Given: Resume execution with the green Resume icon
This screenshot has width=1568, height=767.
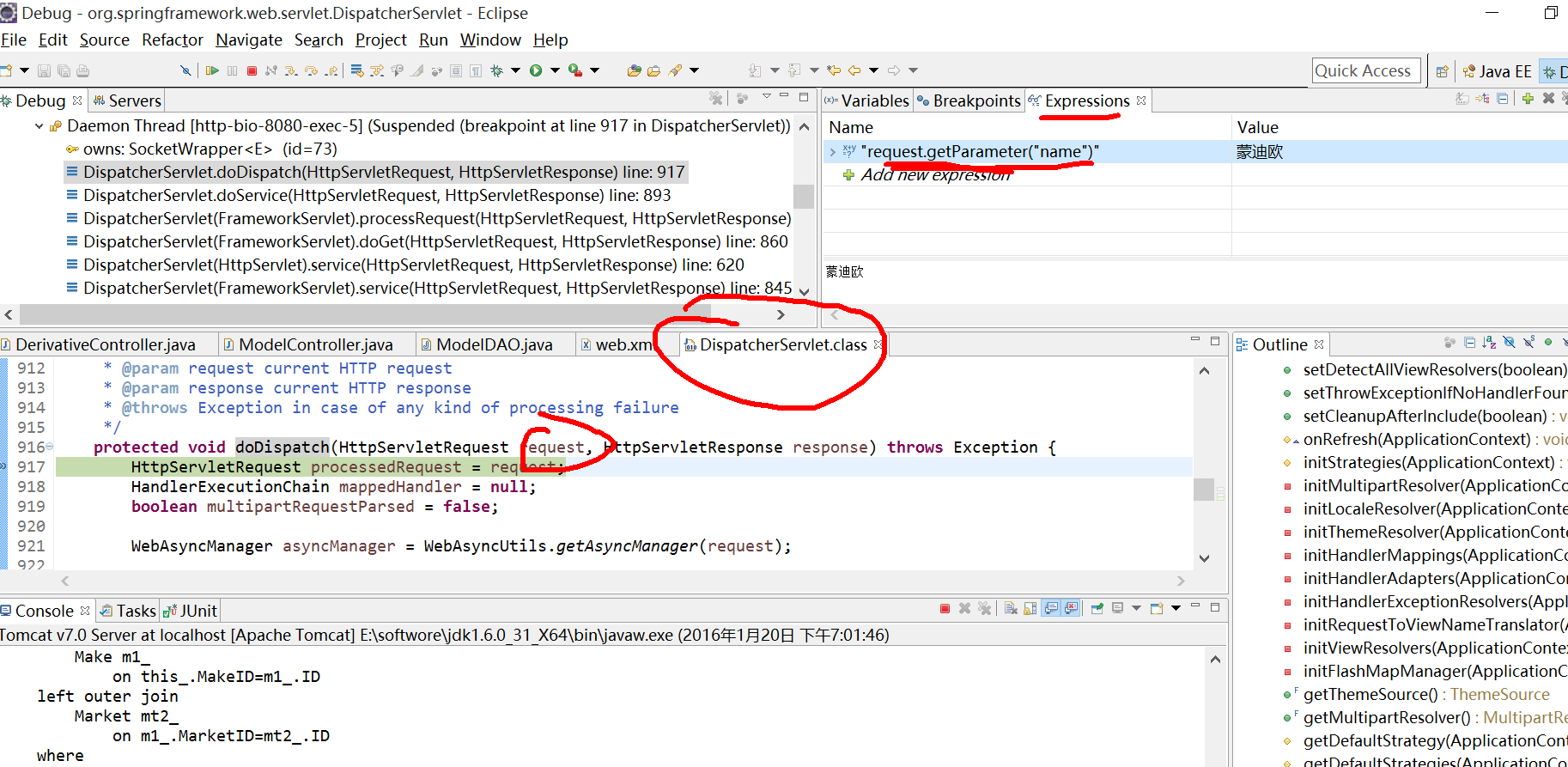Looking at the screenshot, I should (x=212, y=70).
